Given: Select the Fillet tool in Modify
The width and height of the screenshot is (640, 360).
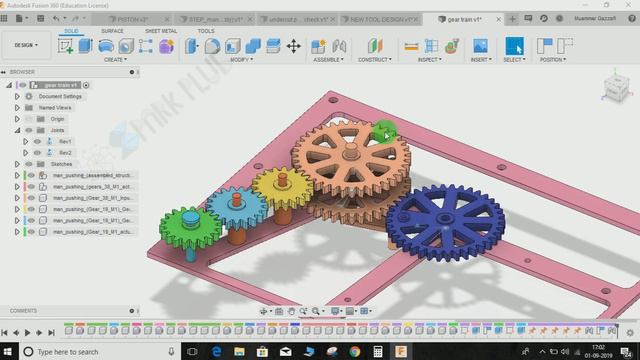Looking at the screenshot, I should [x=212, y=46].
